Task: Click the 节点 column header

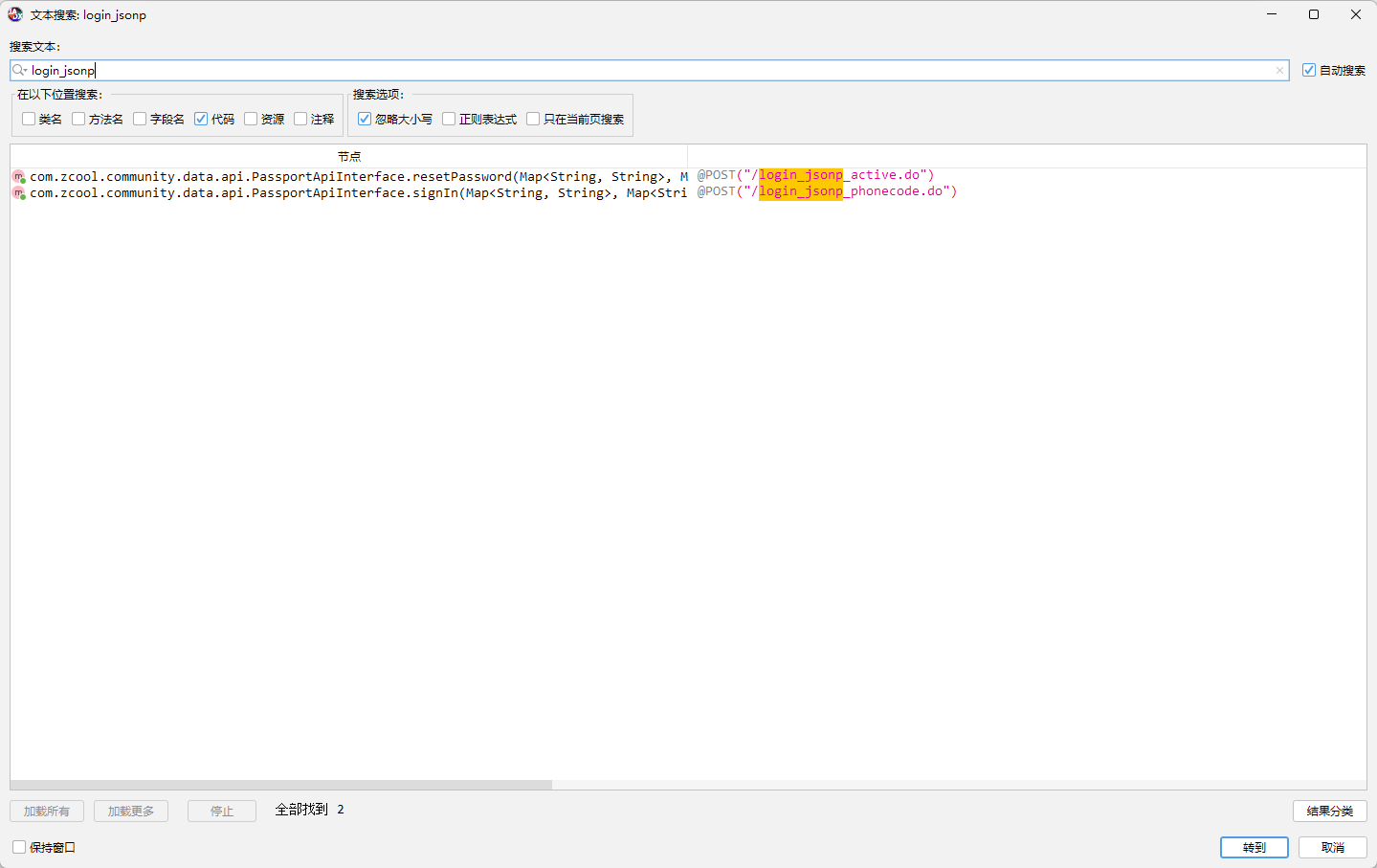Action: coord(349,156)
